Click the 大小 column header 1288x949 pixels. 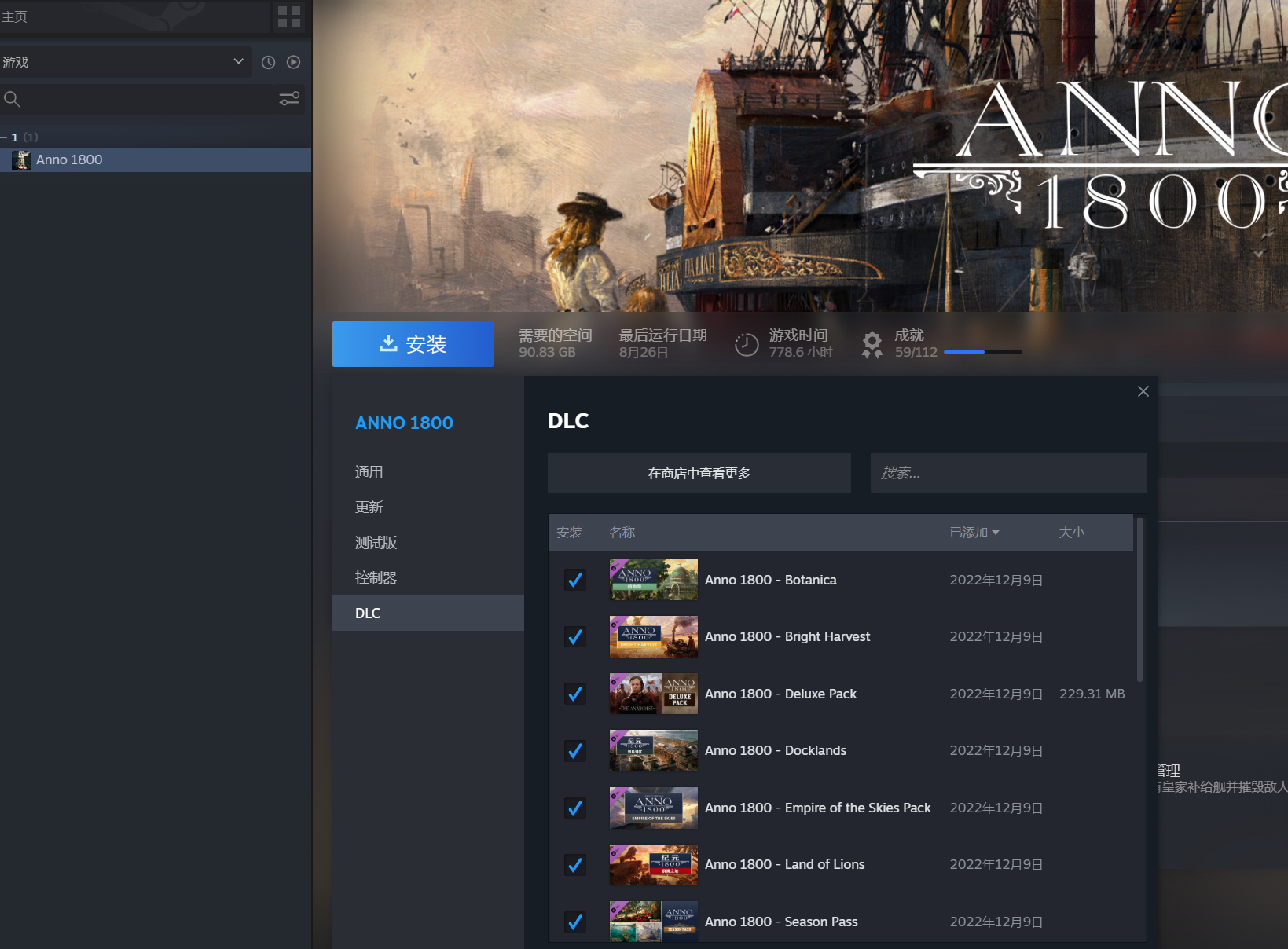pyautogui.click(x=1071, y=533)
